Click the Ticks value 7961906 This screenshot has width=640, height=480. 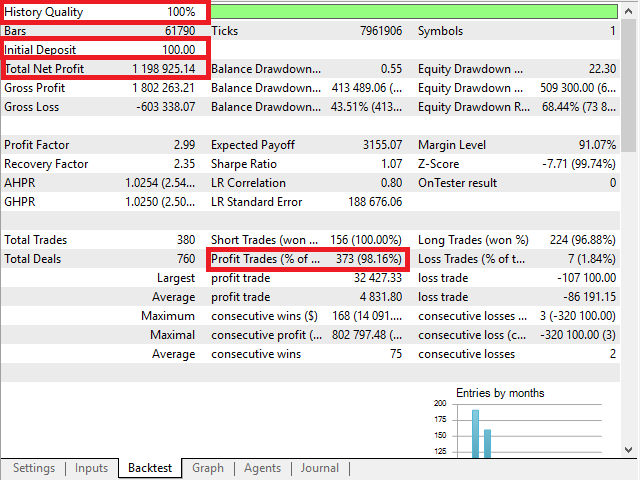pyautogui.click(x=381, y=31)
